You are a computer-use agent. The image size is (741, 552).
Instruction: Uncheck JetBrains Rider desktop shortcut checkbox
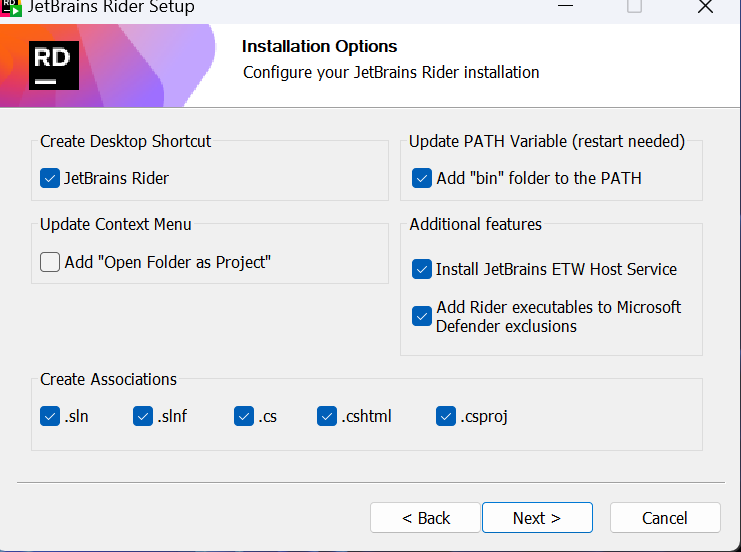tap(50, 178)
